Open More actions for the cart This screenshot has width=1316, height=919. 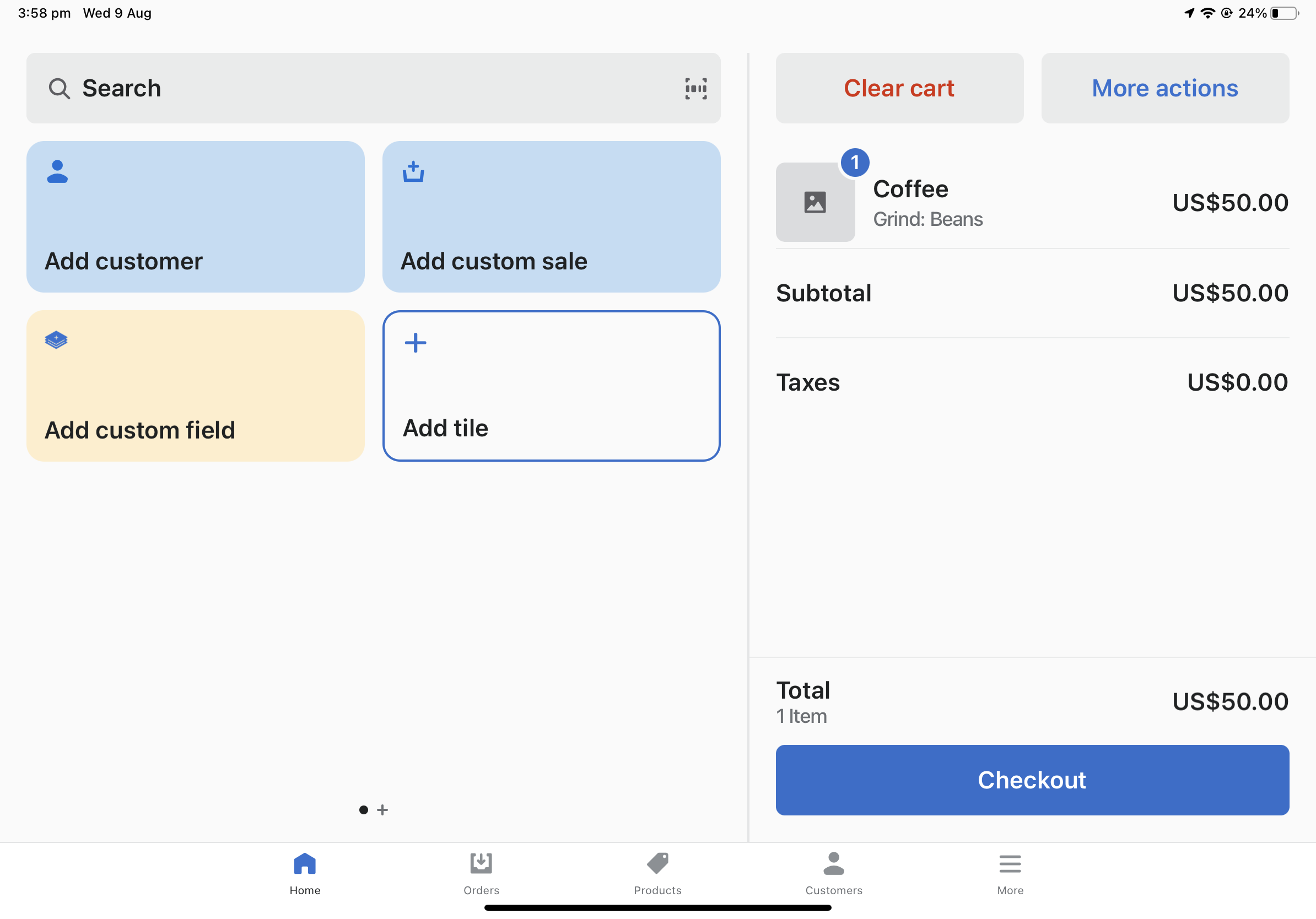tap(1164, 88)
